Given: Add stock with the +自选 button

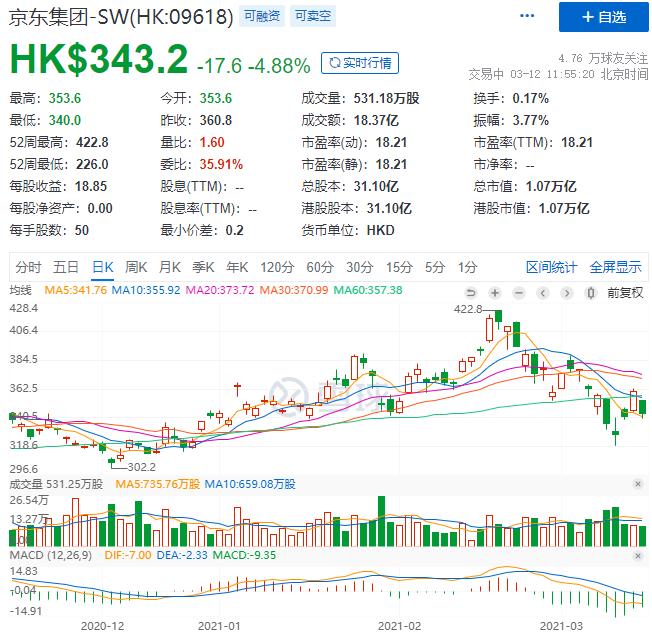Looking at the screenshot, I should tap(603, 17).
